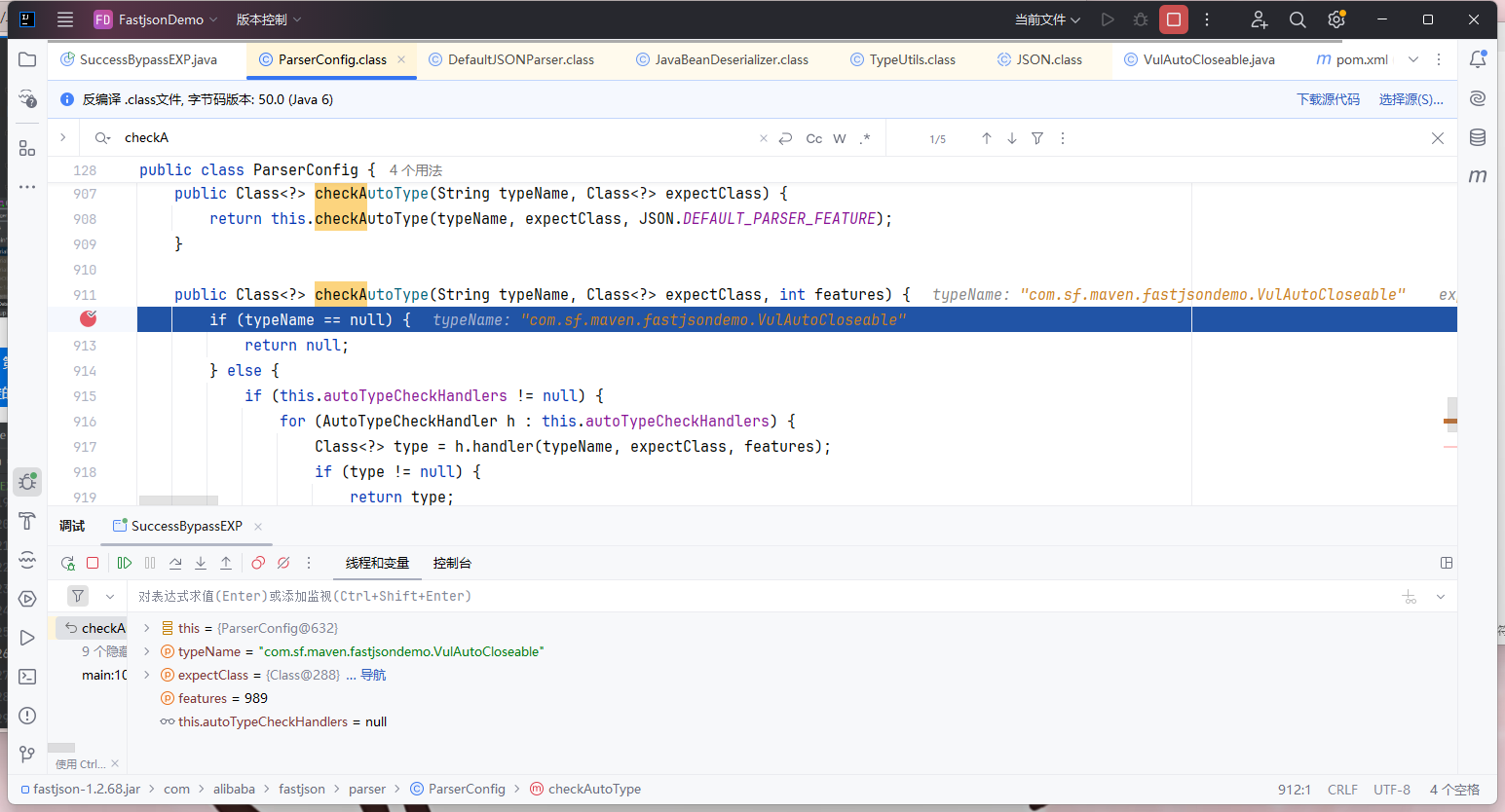Click the 下载源代码 link
1505x812 pixels.
tap(1328, 99)
